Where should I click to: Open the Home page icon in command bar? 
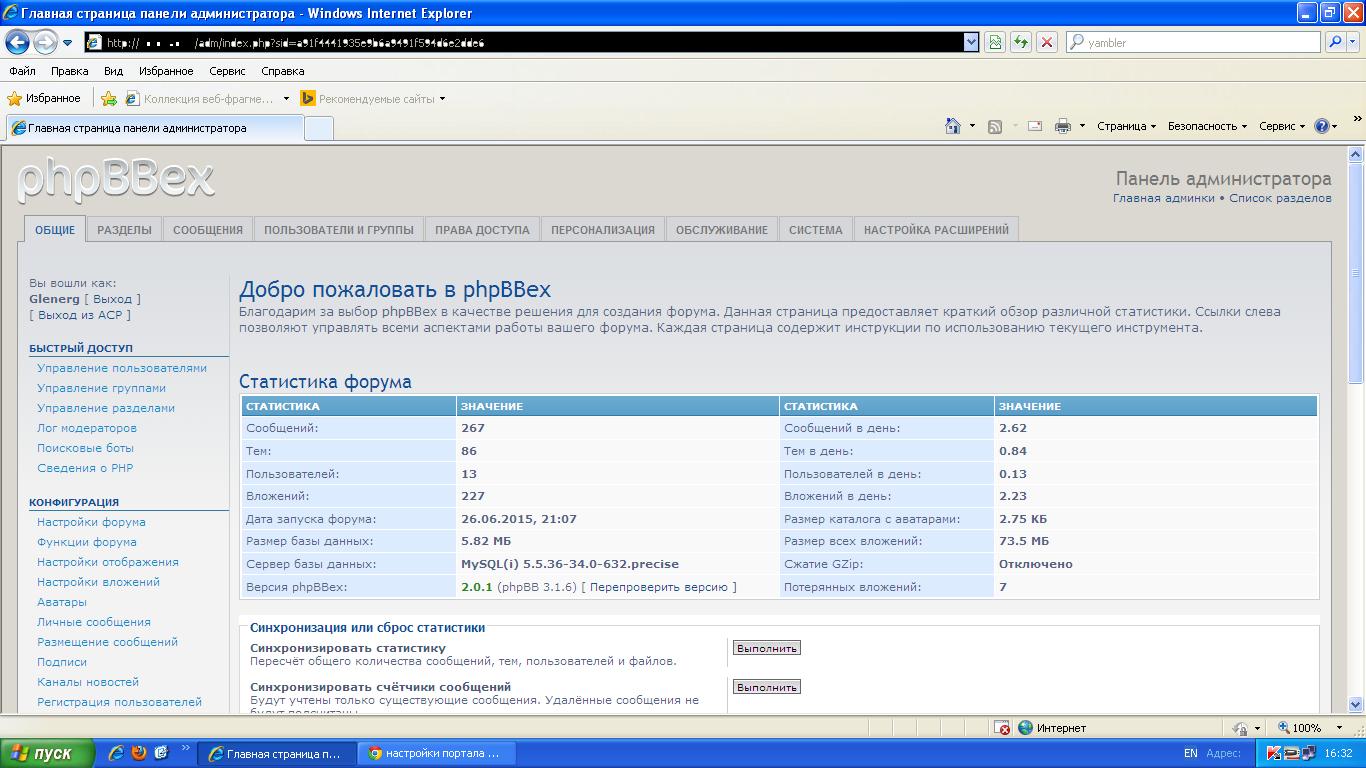click(953, 126)
